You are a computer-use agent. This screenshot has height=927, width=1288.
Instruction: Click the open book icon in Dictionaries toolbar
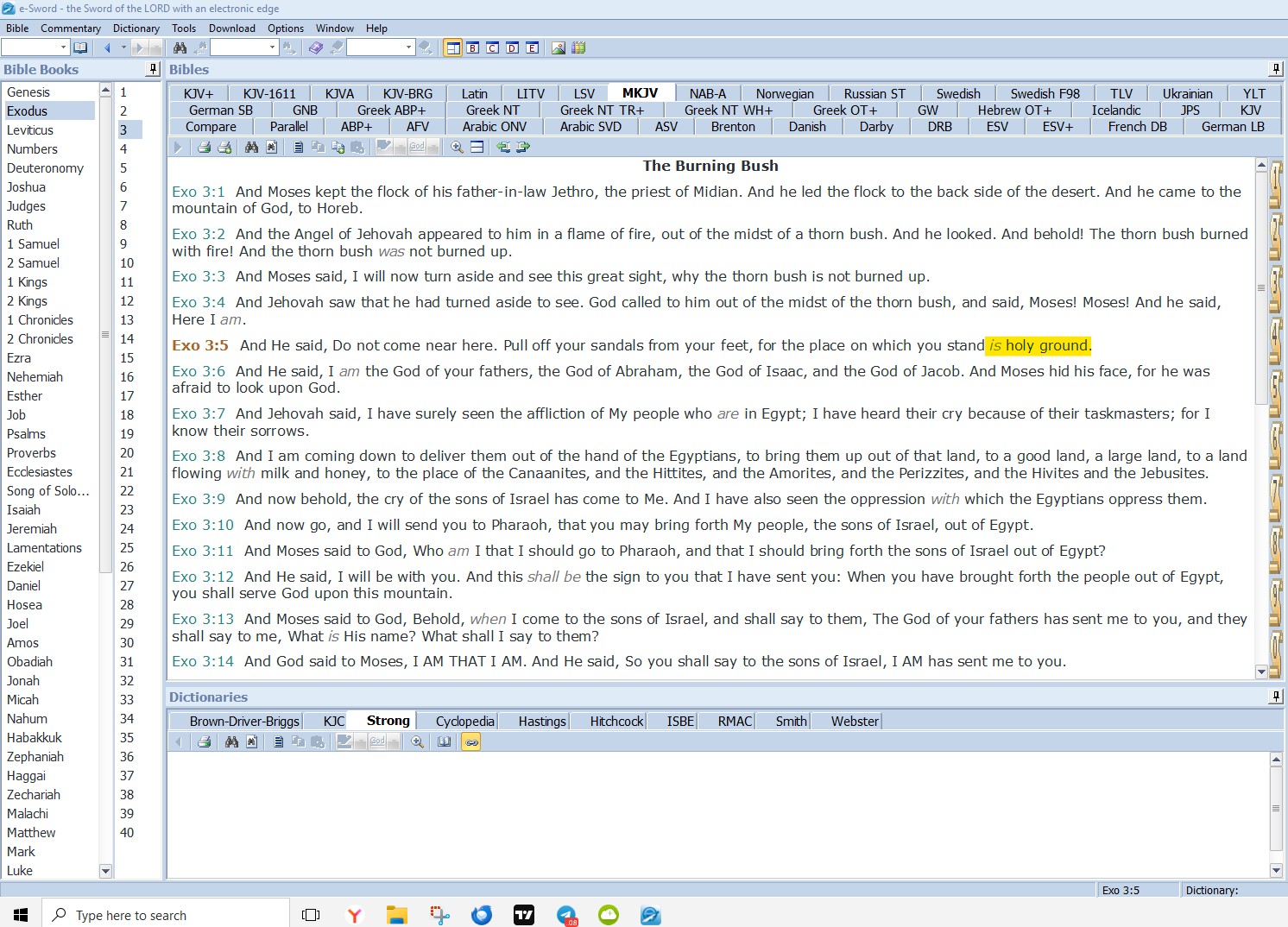(x=444, y=742)
